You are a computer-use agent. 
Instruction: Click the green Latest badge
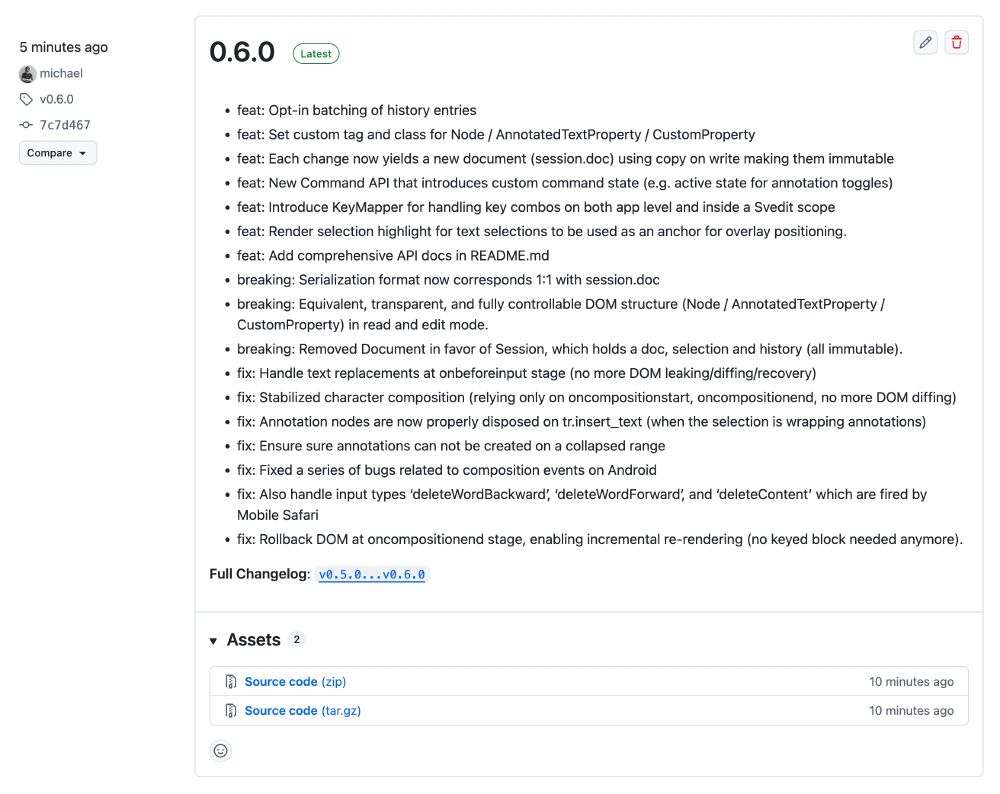316,54
